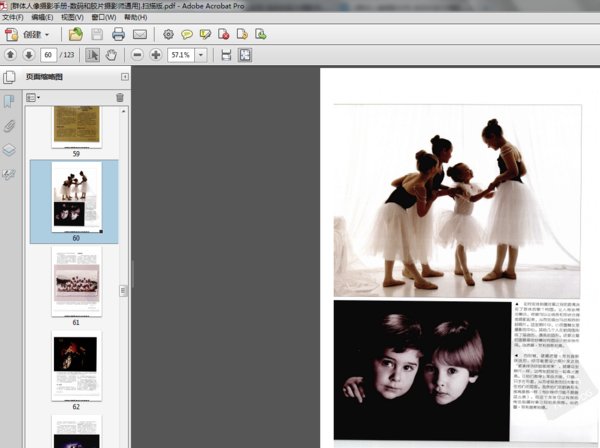
Task: Go to the previous page arrow
Action: pos(10,54)
